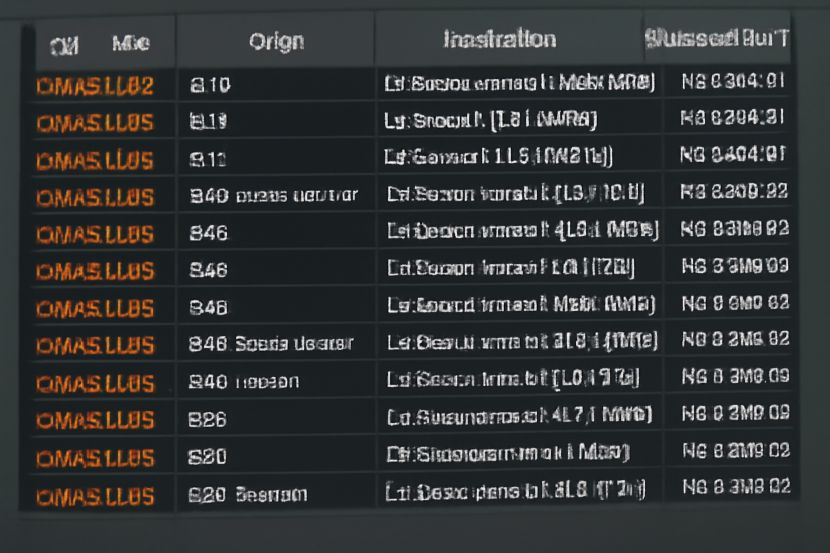Select the description ending in 'Mebk MR8)'
This screenshot has width=830, height=553.
point(520,83)
